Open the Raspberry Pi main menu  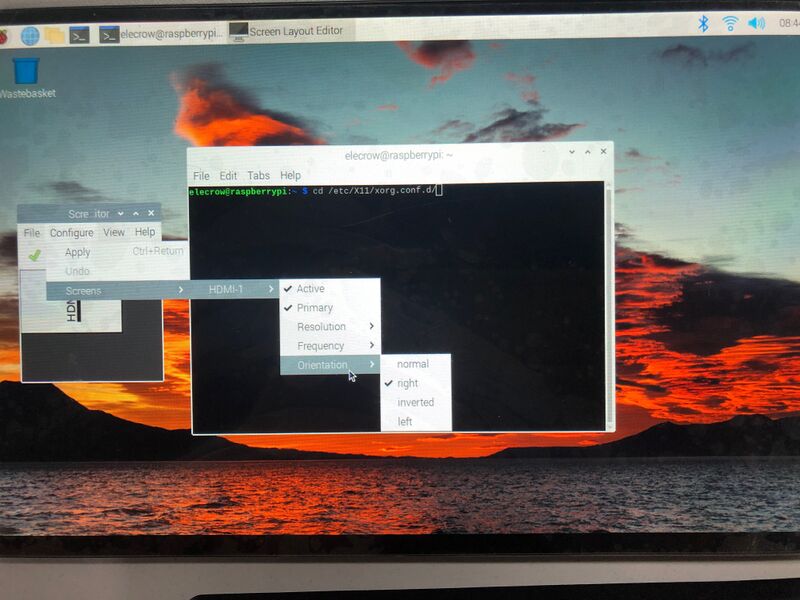point(5,36)
